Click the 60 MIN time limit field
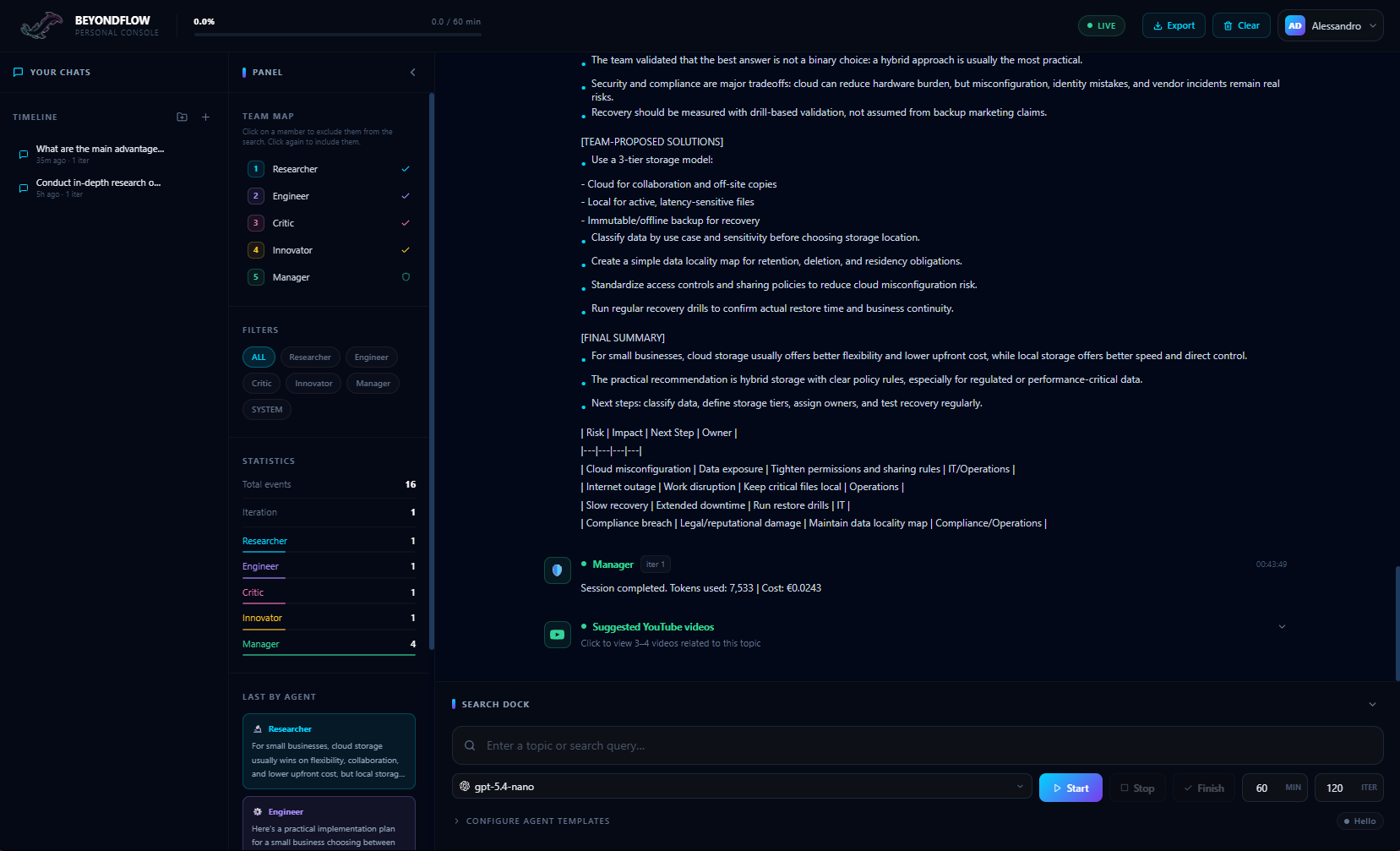The width and height of the screenshot is (1400, 851). click(1275, 788)
